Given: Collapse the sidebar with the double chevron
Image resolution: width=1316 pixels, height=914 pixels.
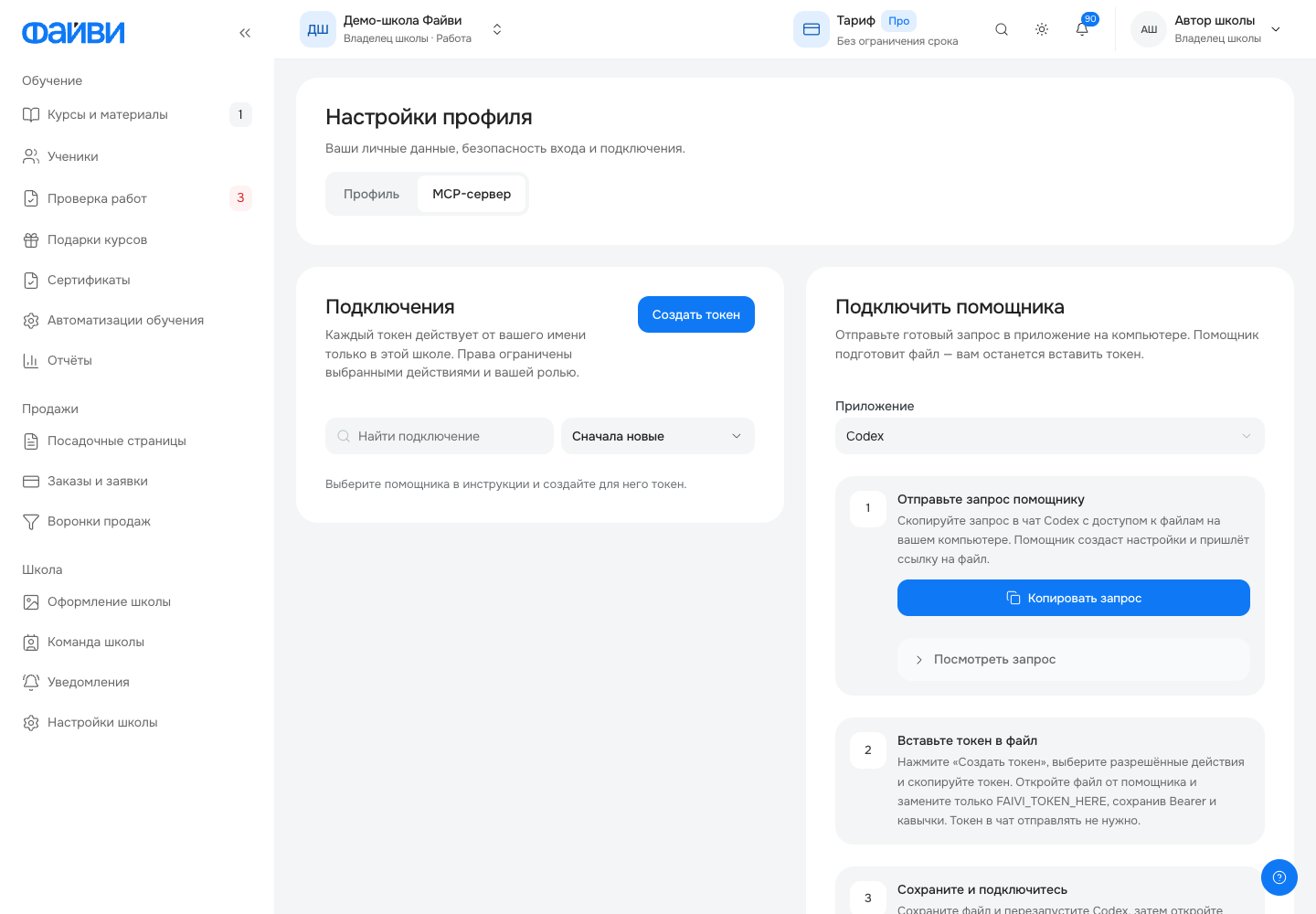Looking at the screenshot, I should (245, 33).
